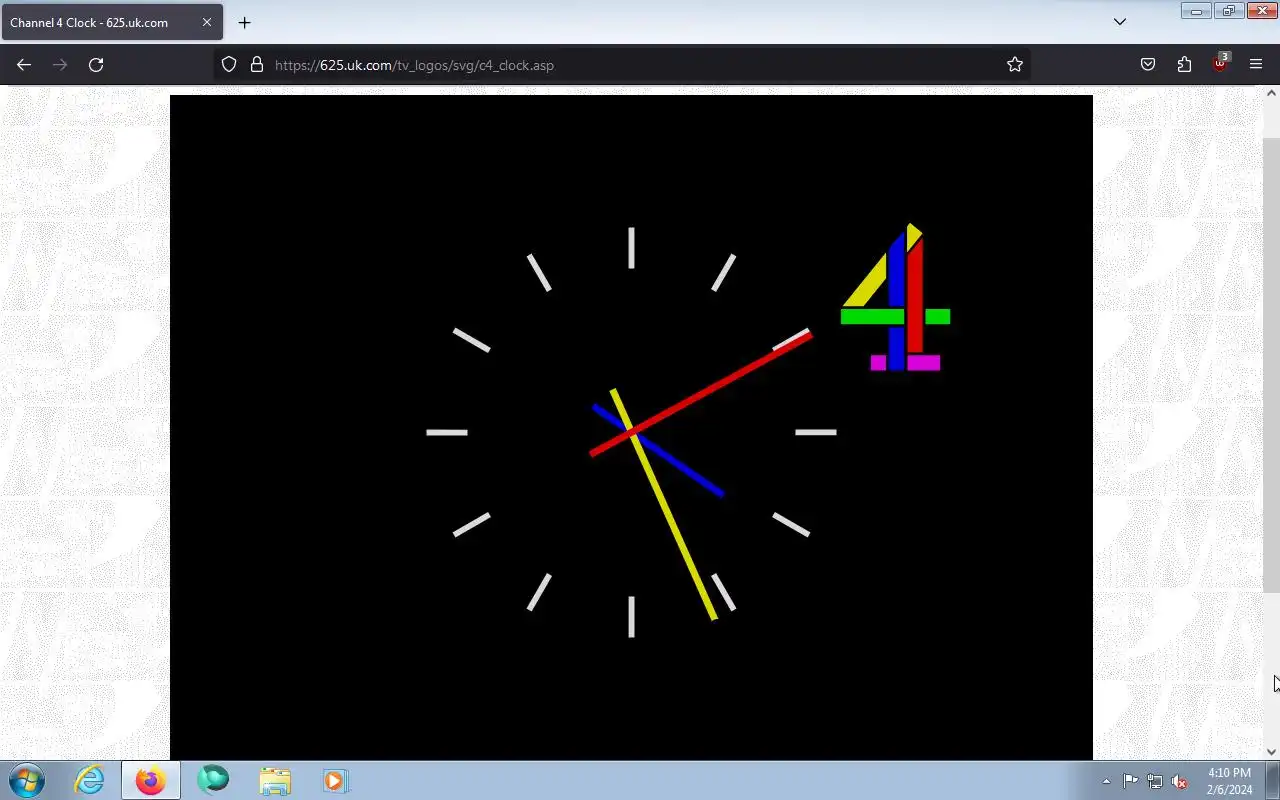1280x800 pixels.
Task: Launch Internet Explorer from the taskbar
Action: coord(90,780)
